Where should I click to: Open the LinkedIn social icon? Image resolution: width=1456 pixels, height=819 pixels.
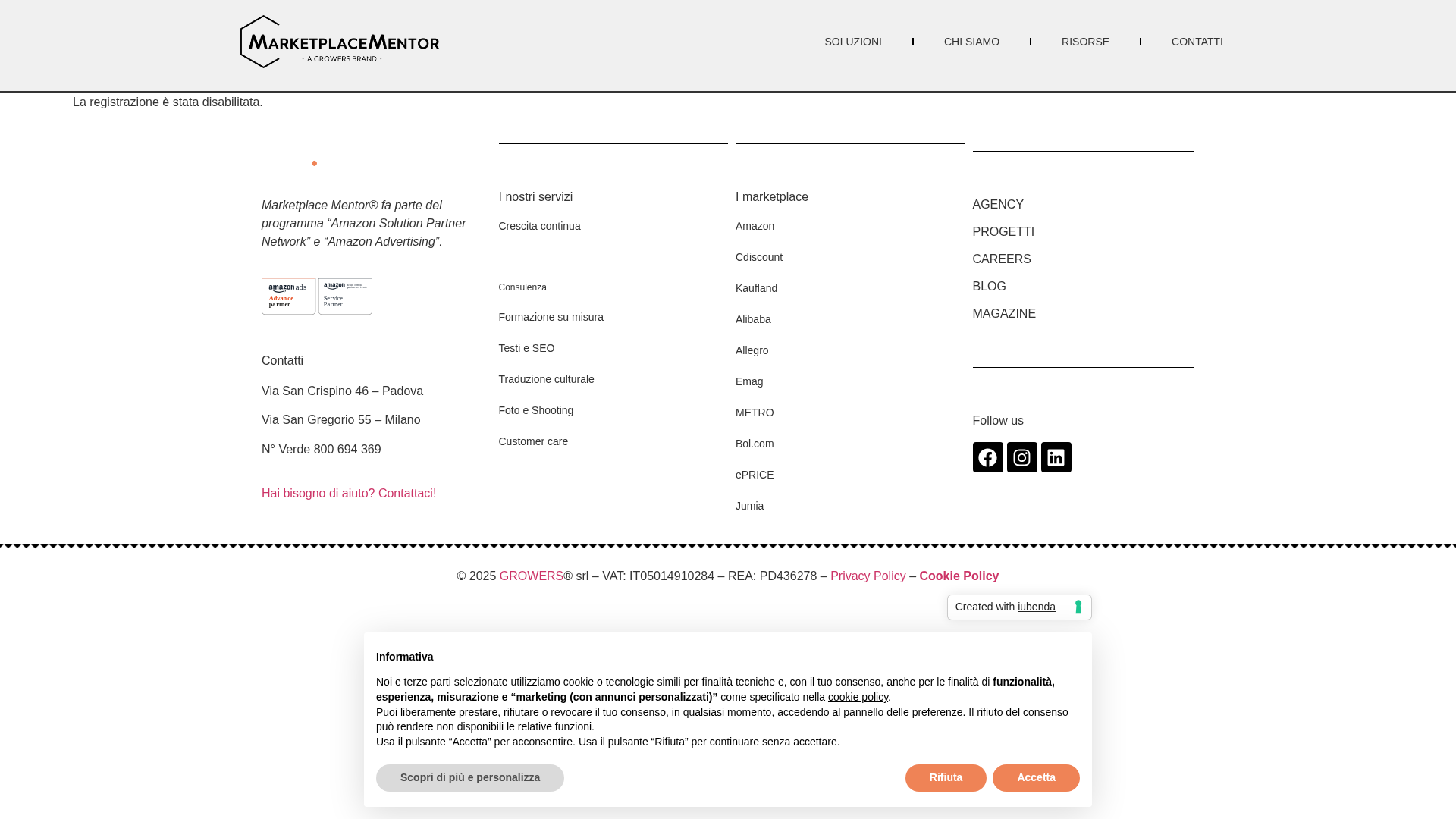coord(1056,457)
